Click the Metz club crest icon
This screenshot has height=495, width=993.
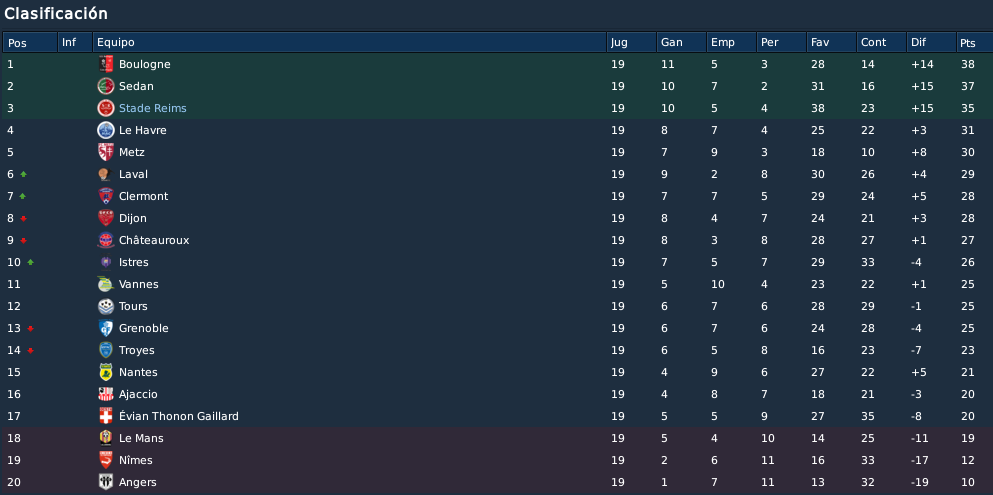(x=106, y=152)
